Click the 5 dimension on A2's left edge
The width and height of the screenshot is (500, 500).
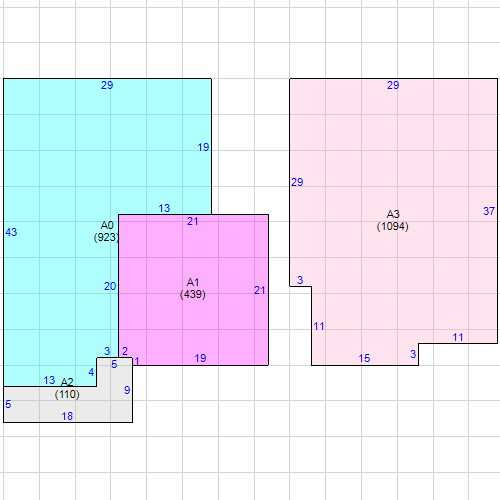8,404
